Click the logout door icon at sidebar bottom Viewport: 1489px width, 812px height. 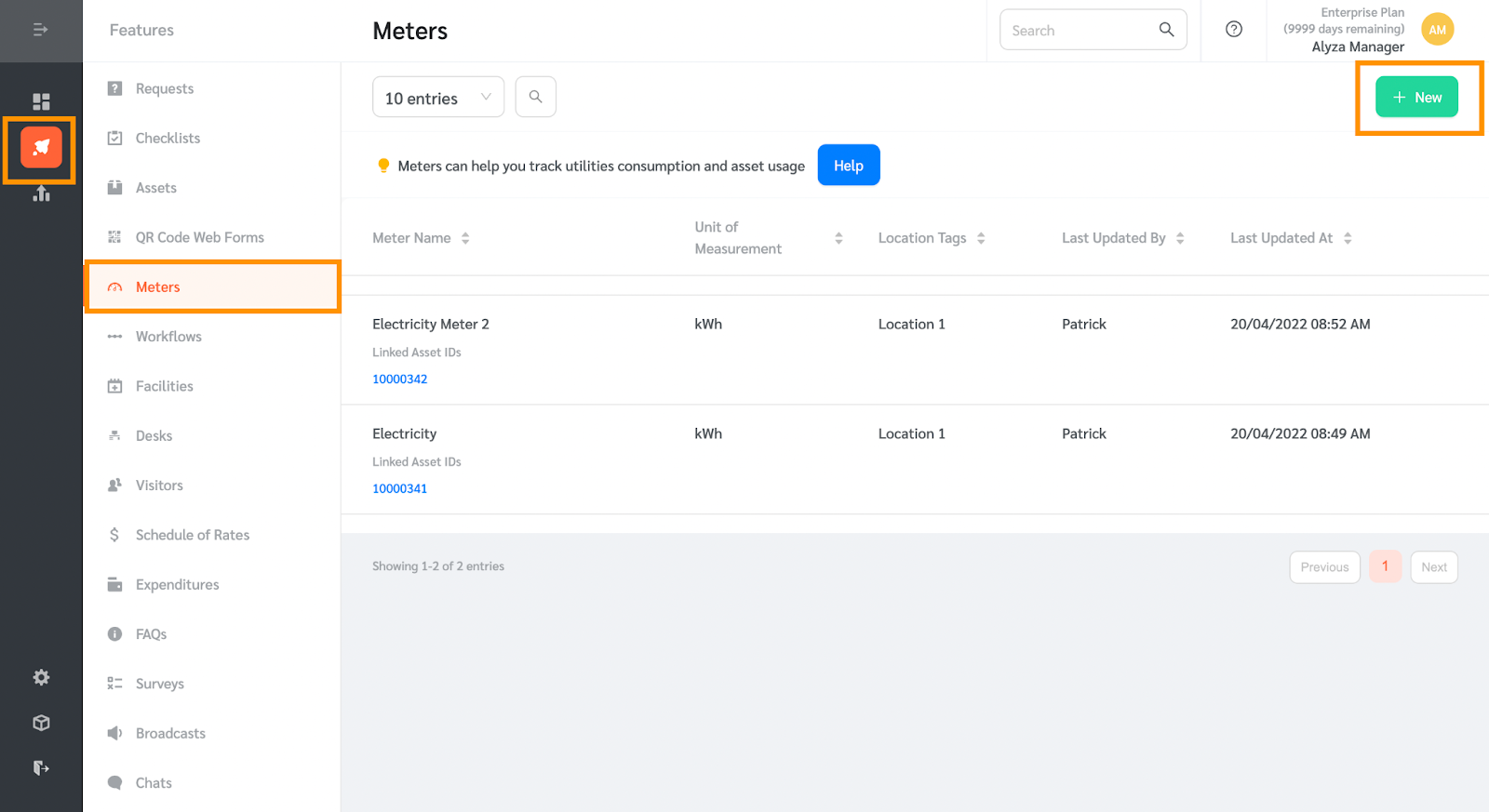(41, 767)
